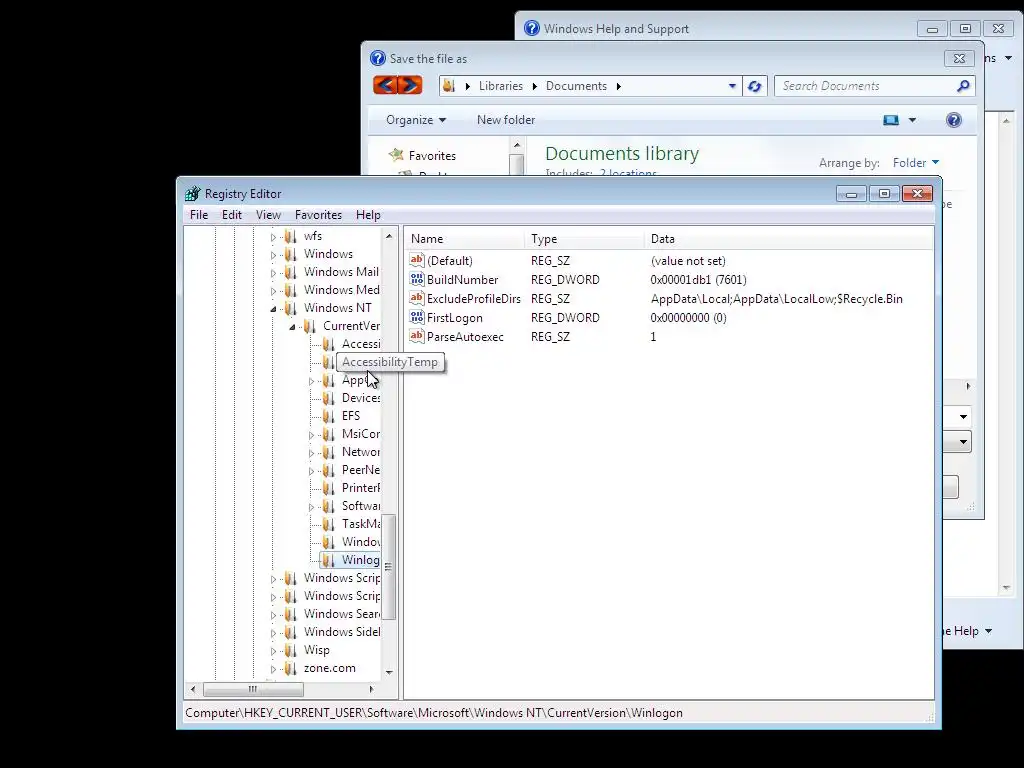Open the Favorites menu in Registry Editor

(x=318, y=215)
